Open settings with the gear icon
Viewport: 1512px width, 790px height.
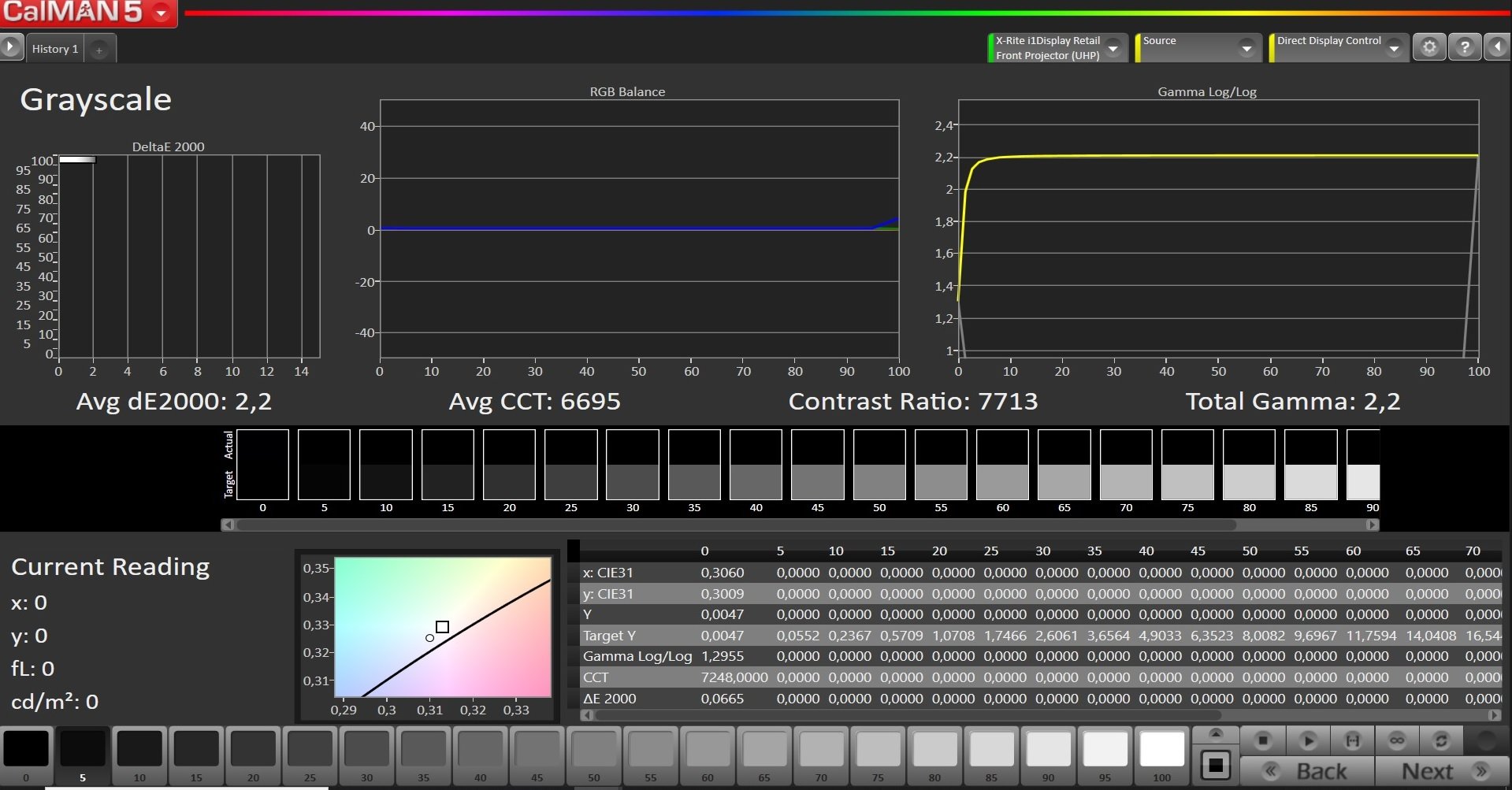(1429, 47)
